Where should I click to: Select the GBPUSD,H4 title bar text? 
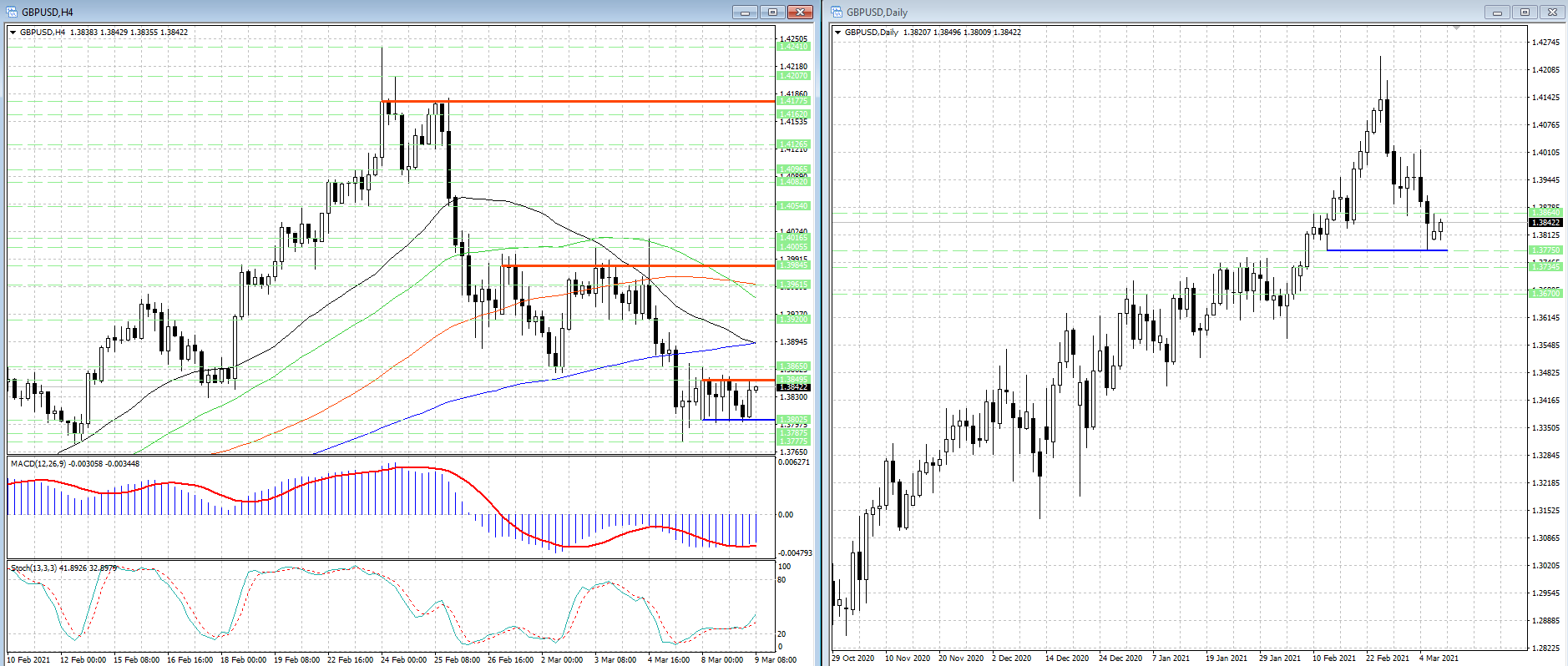47,13
